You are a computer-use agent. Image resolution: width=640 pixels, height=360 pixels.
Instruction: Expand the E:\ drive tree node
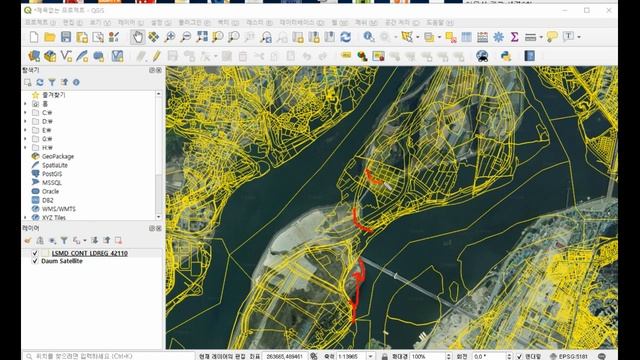point(25,130)
